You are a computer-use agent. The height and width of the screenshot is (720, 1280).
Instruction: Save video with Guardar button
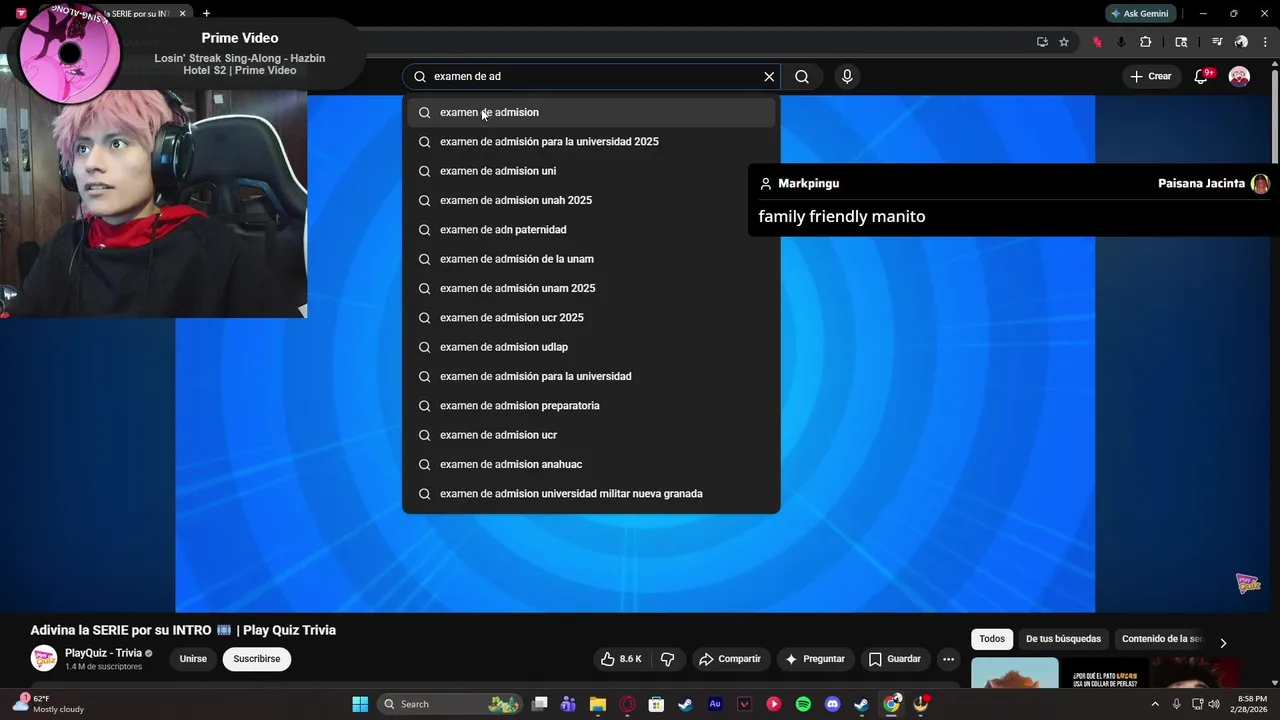[x=894, y=659]
